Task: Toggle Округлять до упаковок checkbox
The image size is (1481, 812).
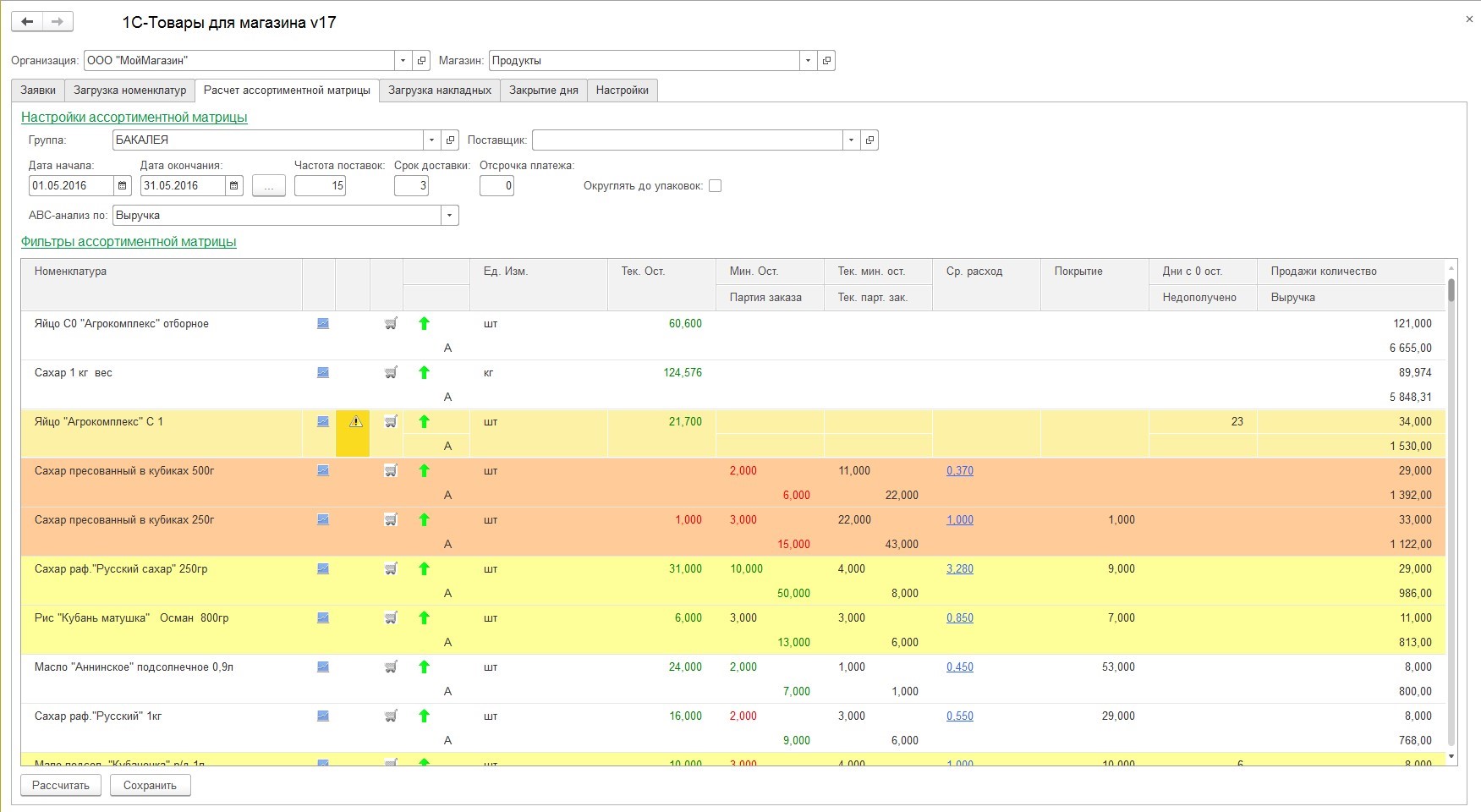Action: coord(715,186)
